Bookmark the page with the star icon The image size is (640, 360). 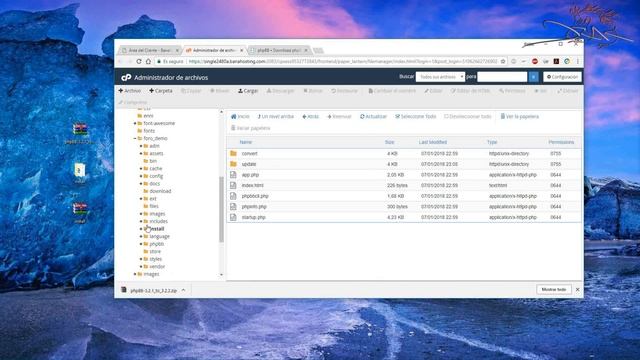point(503,61)
